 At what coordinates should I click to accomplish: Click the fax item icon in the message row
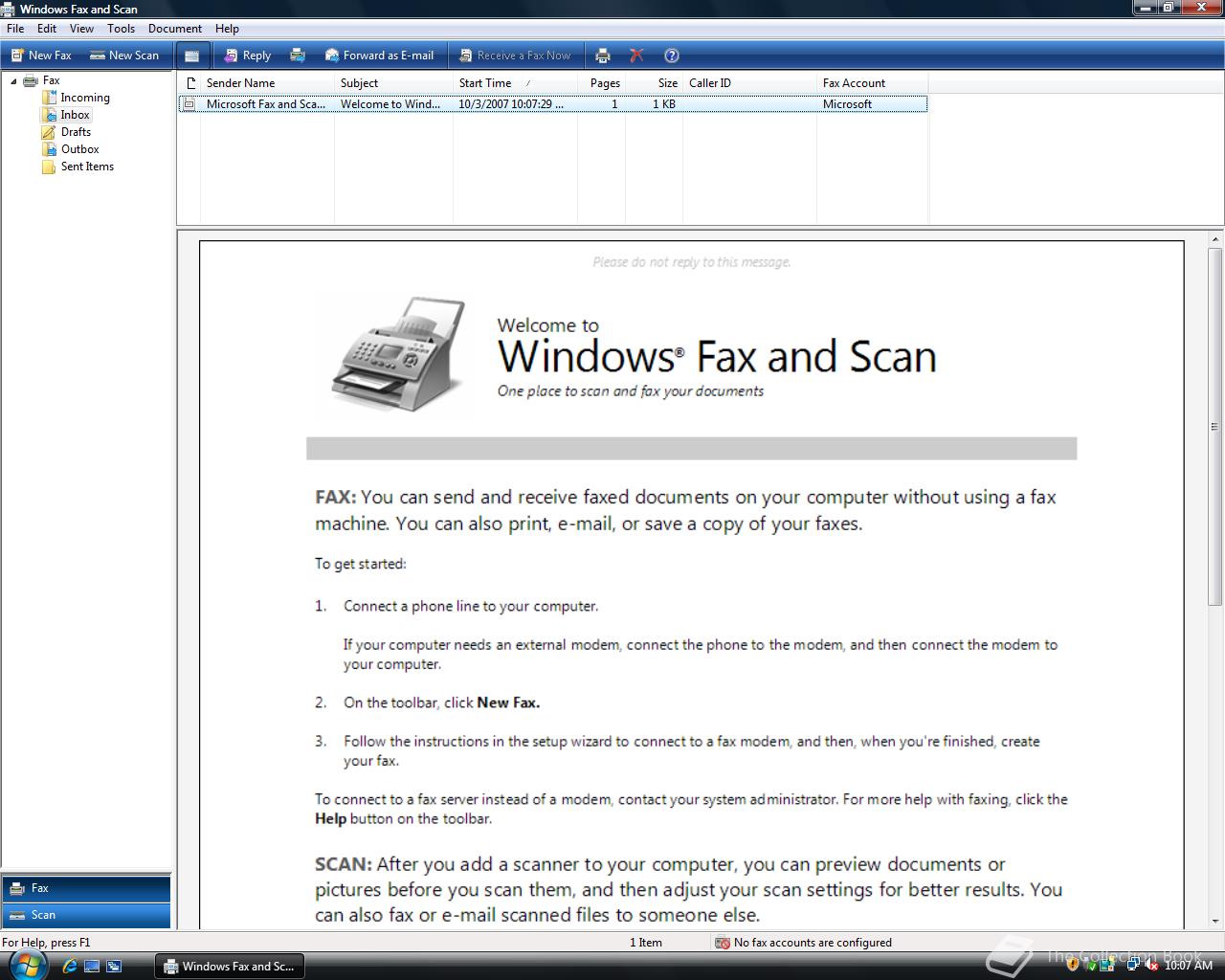[x=189, y=104]
